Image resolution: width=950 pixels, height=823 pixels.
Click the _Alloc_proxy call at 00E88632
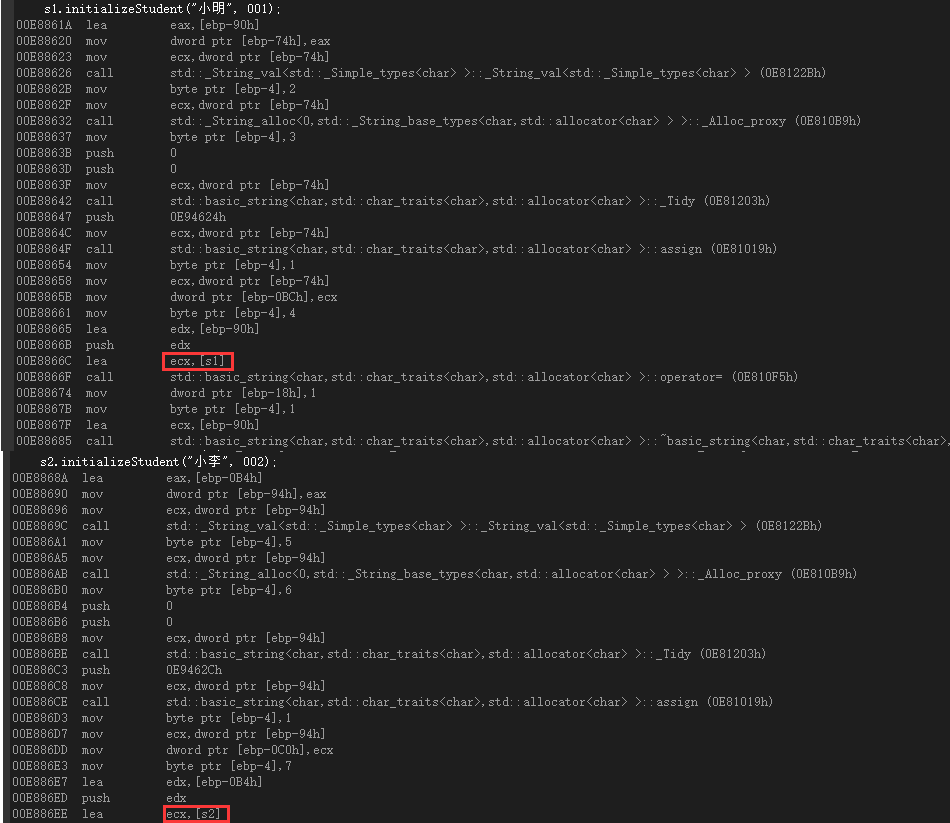tap(438, 121)
